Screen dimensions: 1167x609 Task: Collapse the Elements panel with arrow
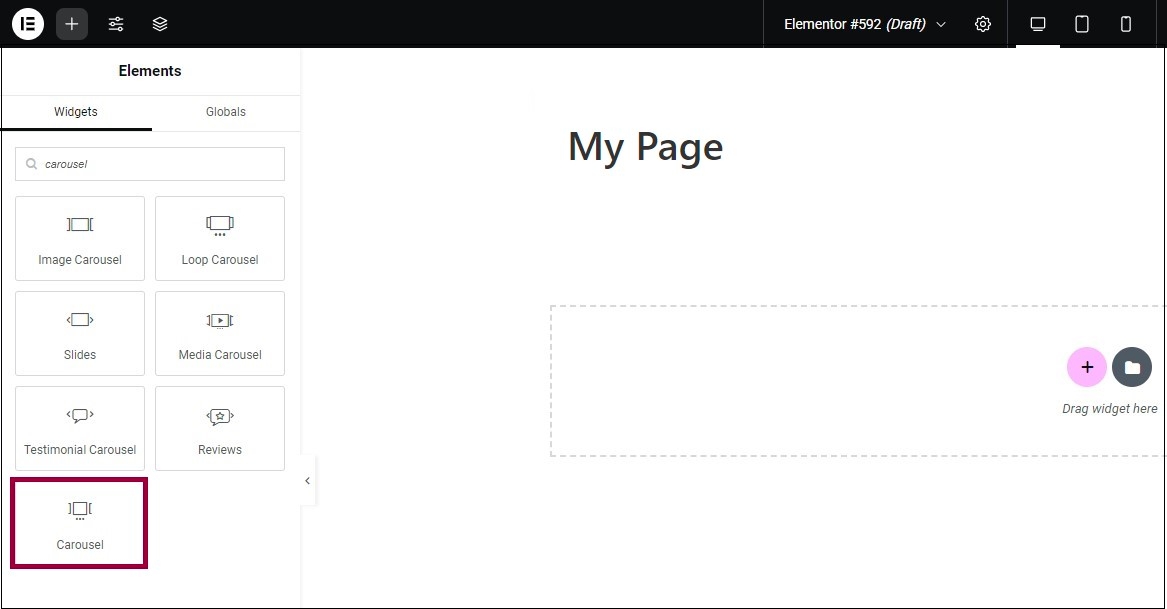click(x=307, y=481)
